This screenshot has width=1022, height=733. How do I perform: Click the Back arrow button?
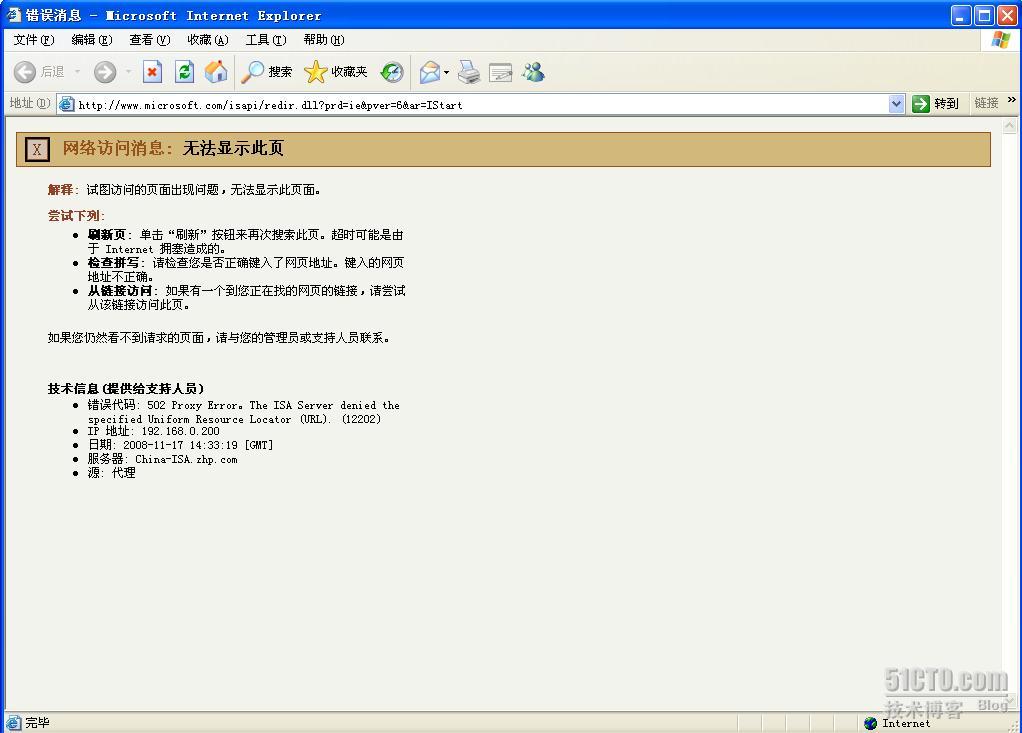(x=25, y=72)
